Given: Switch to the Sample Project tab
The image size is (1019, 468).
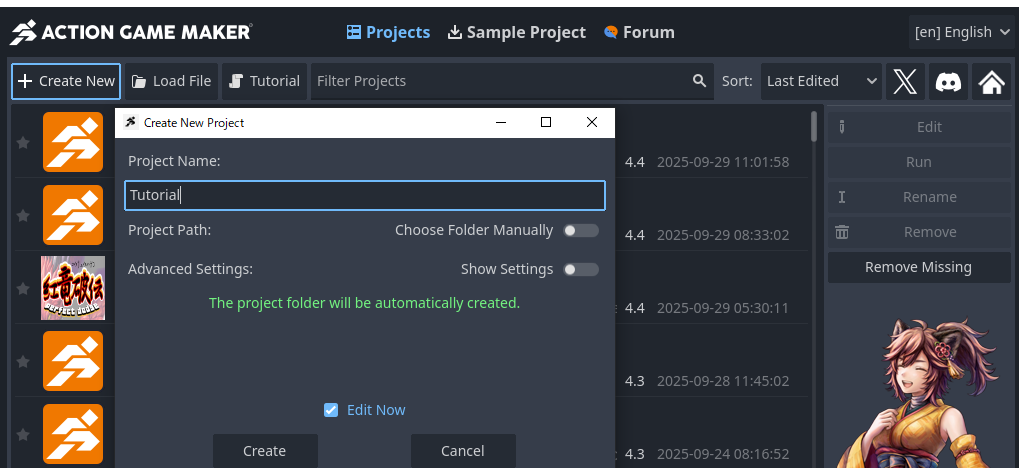Looking at the screenshot, I should click(516, 32).
